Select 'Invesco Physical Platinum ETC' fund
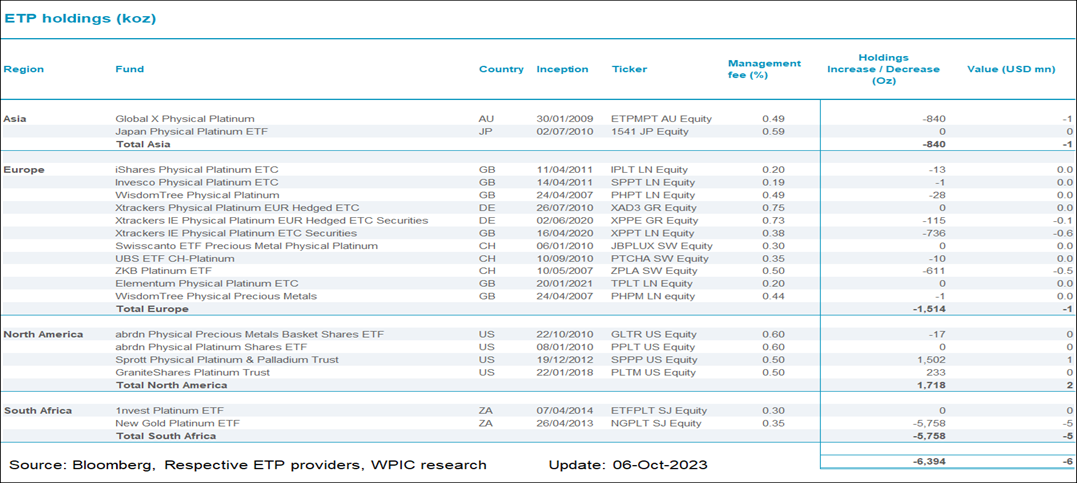 click(x=196, y=182)
